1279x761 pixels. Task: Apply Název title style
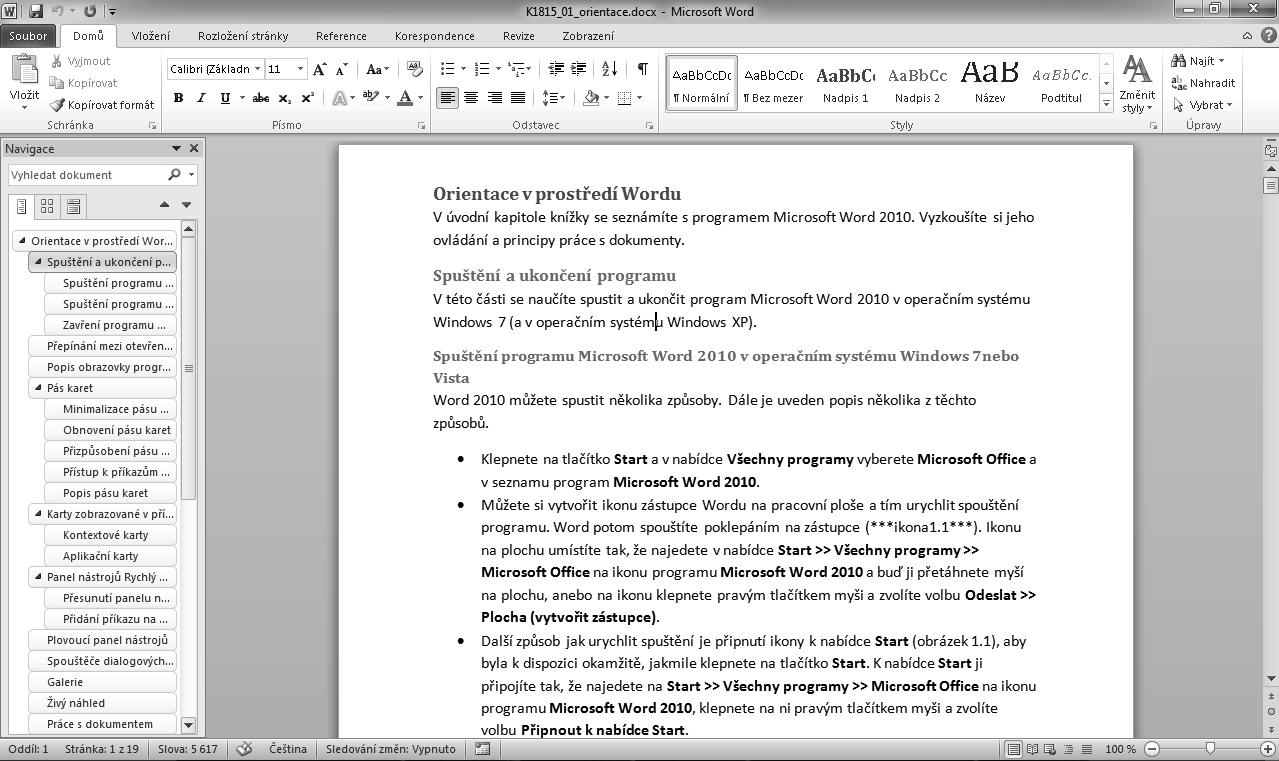[x=989, y=83]
